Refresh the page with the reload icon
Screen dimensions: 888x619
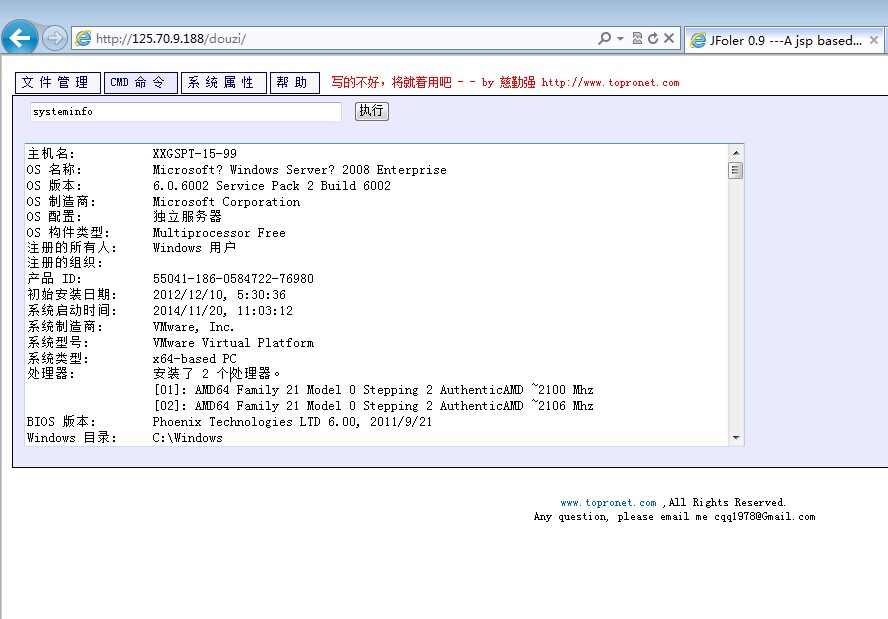[653, 38]
